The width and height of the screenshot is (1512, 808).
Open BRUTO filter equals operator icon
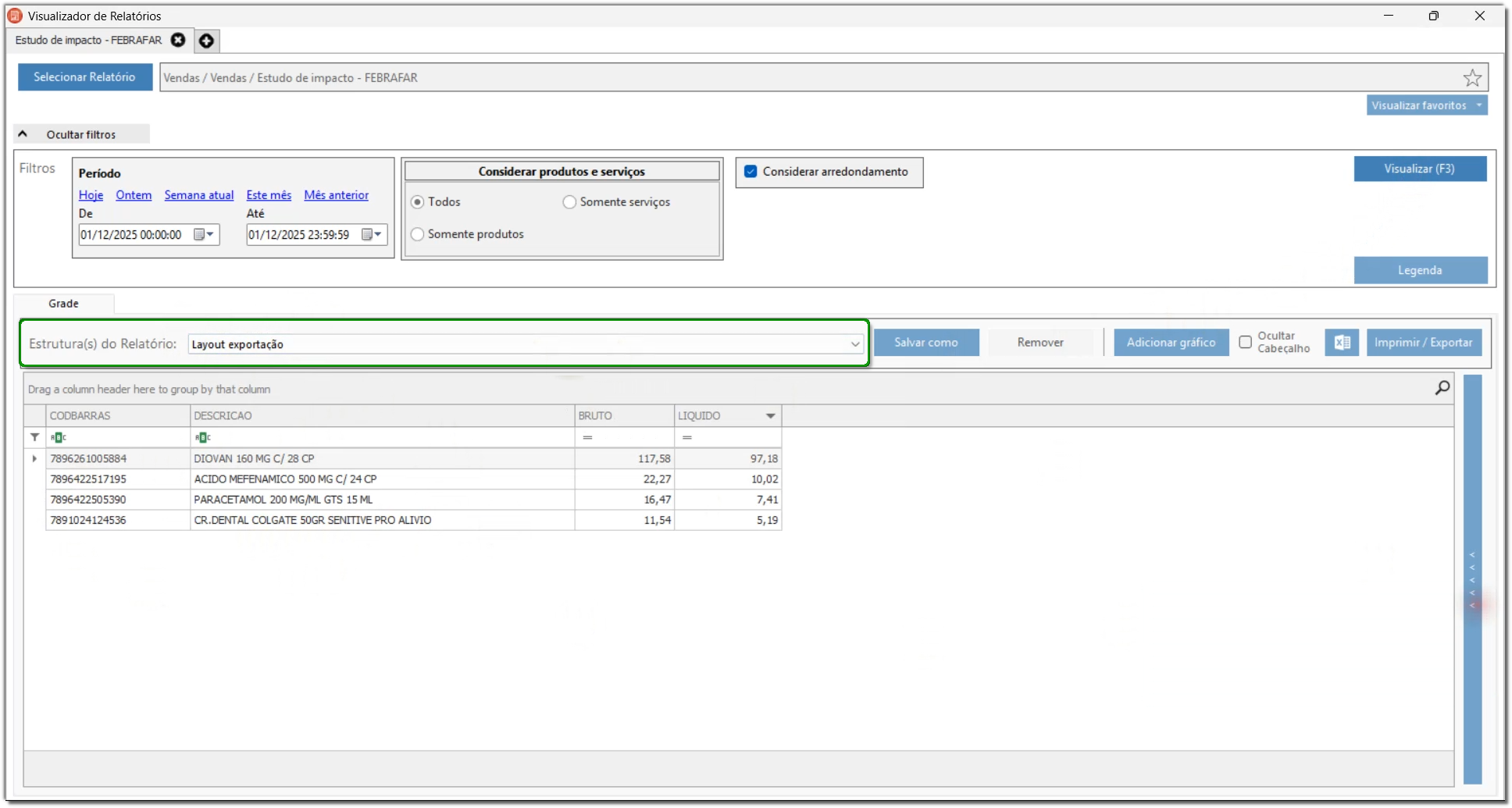[587, 437]
